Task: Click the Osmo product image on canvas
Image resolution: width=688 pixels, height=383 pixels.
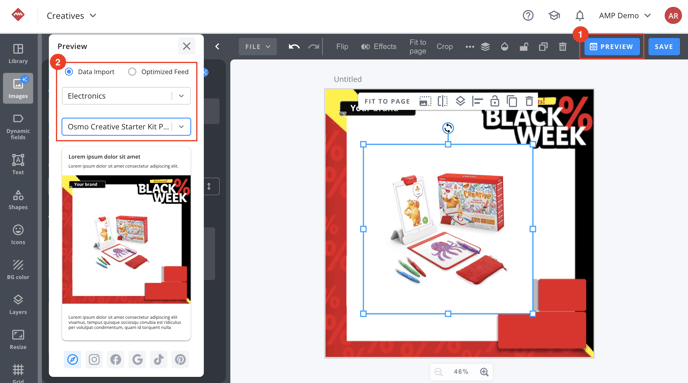Action: point(448,229)
